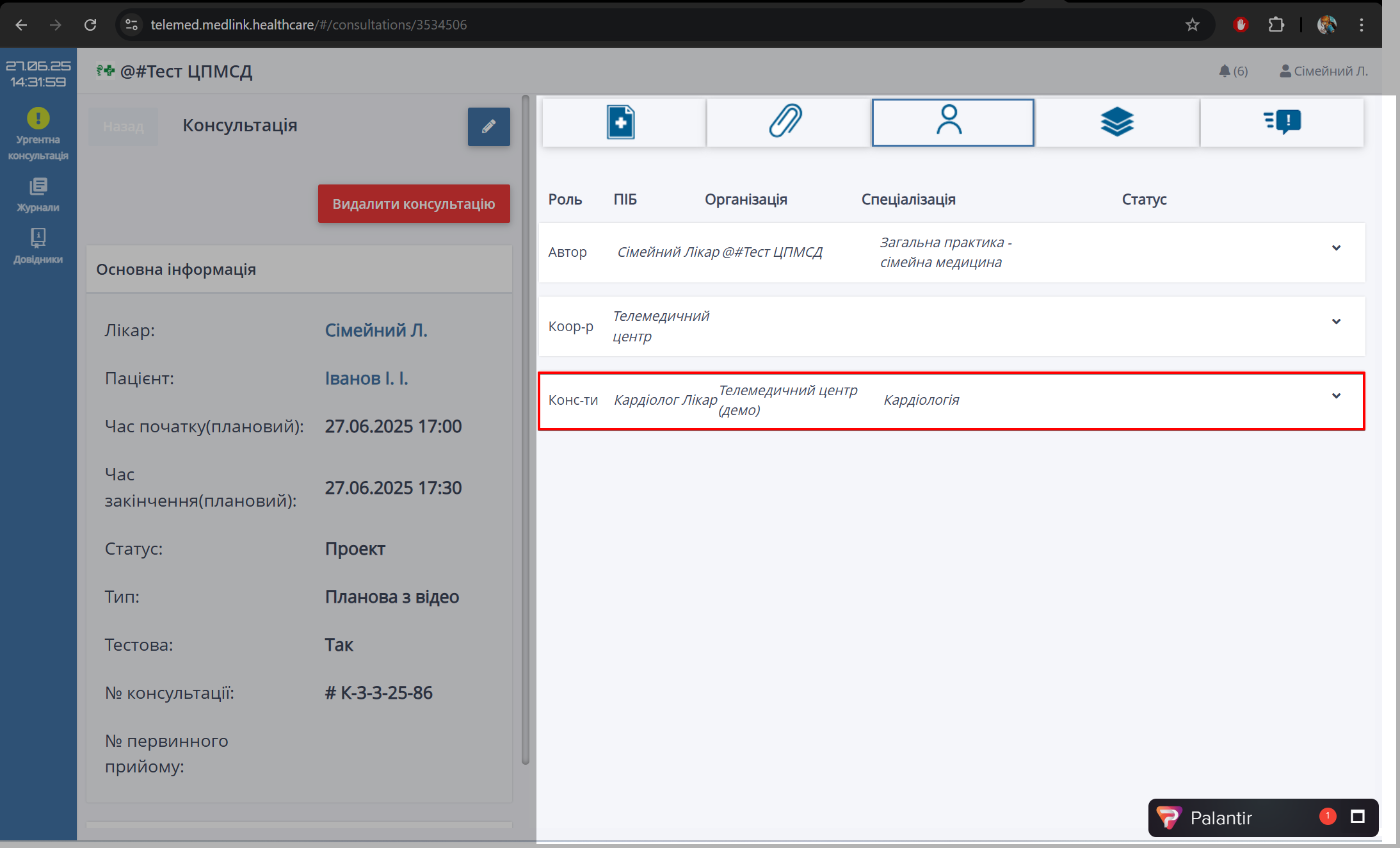Expand the Коор-р participant row chevron
The width and height of the screenshot is (1400, 848).
click(1336, 322)
